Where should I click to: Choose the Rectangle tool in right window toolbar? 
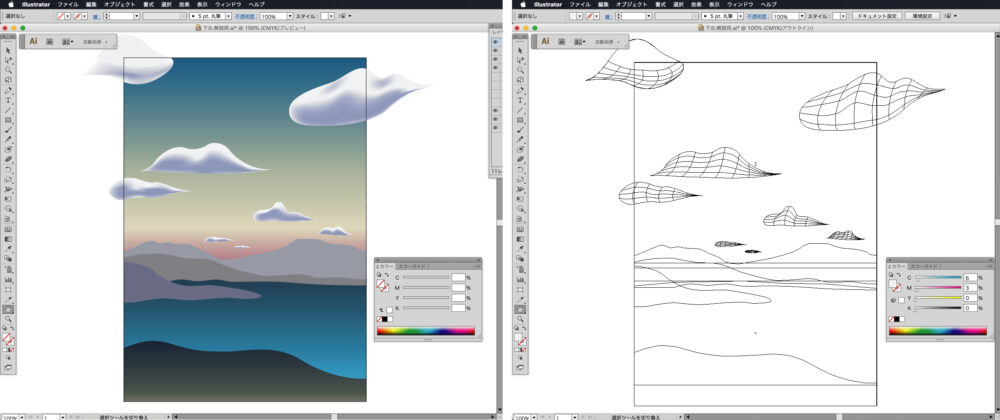[x=520, y=120]
